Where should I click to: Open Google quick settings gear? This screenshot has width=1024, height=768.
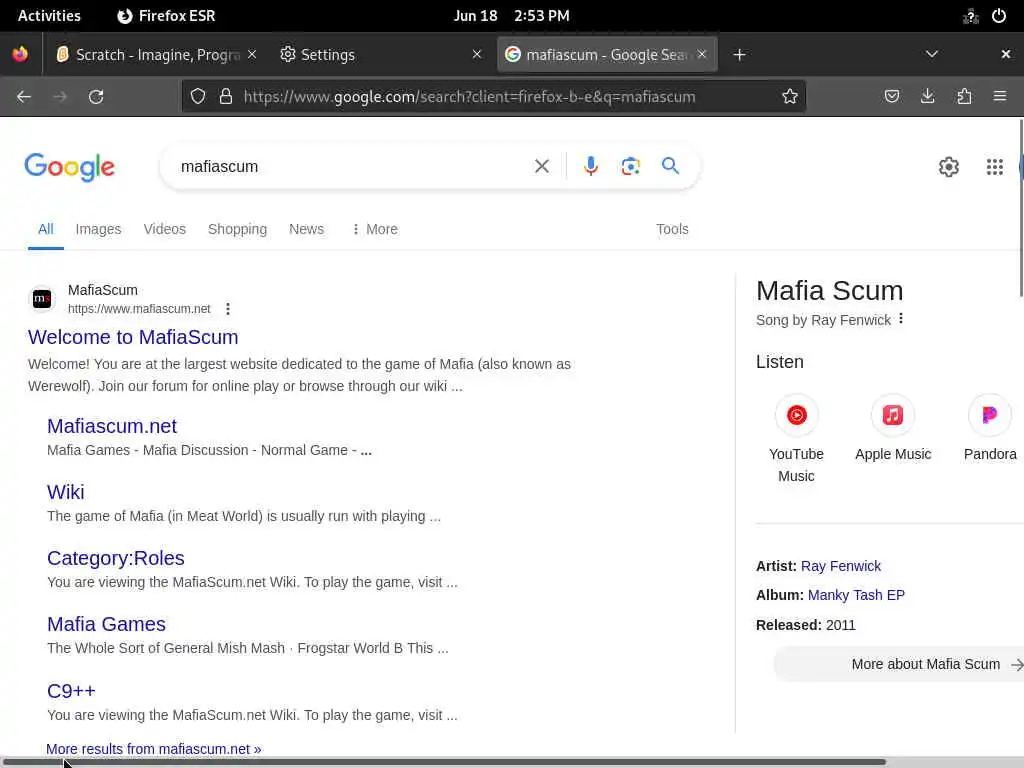[948, 167]
